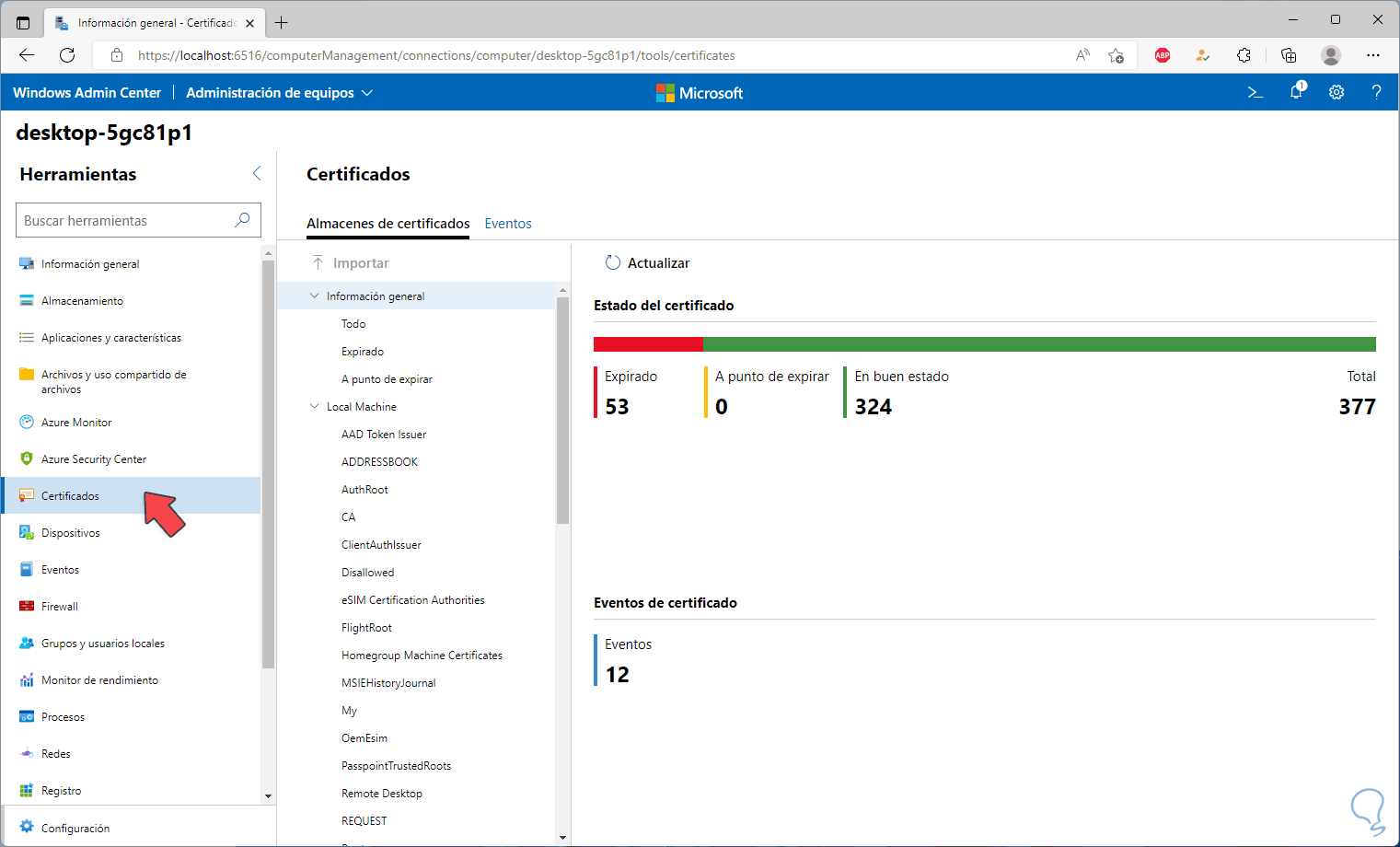Open the Firewall tool
The height and width of the screenshot is (847, 1400).
click(x=60, y=607)
